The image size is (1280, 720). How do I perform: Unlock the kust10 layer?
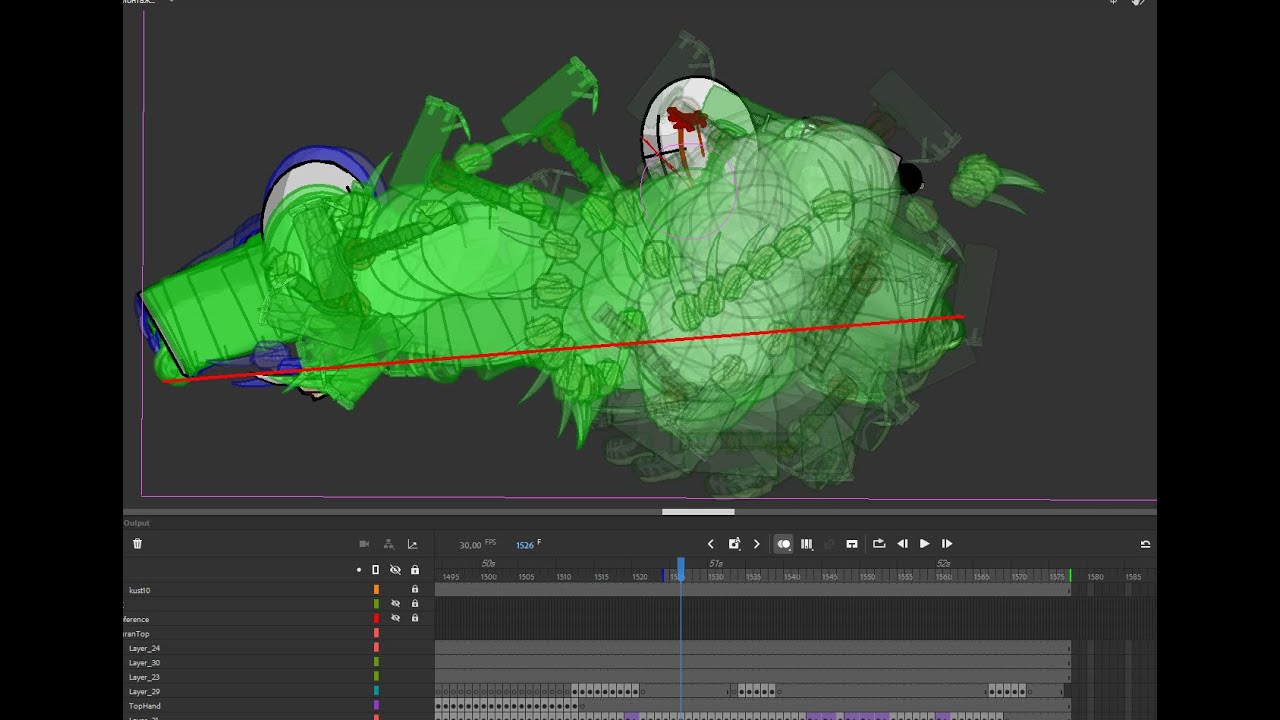tap(415, 590)
